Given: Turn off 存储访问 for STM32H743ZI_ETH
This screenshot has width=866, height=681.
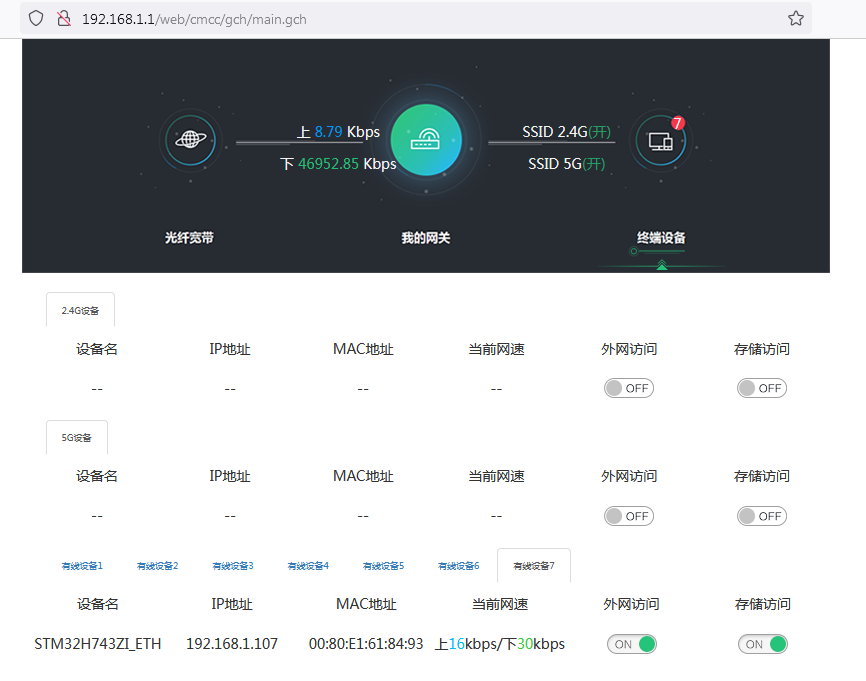Looking at the screenshot, I should pyautogui.click(x=762, y=644).
